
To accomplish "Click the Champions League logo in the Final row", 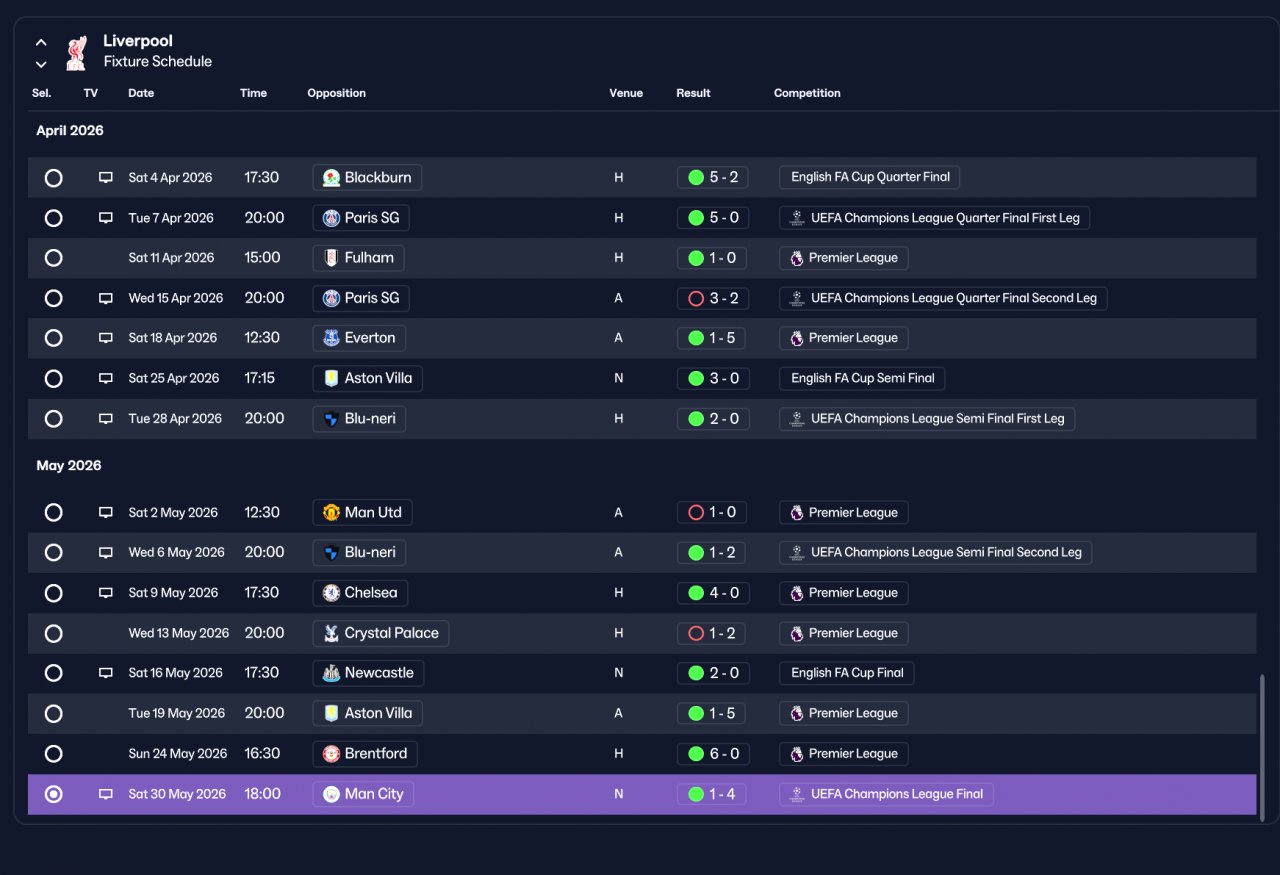I will tap(796, 794).
